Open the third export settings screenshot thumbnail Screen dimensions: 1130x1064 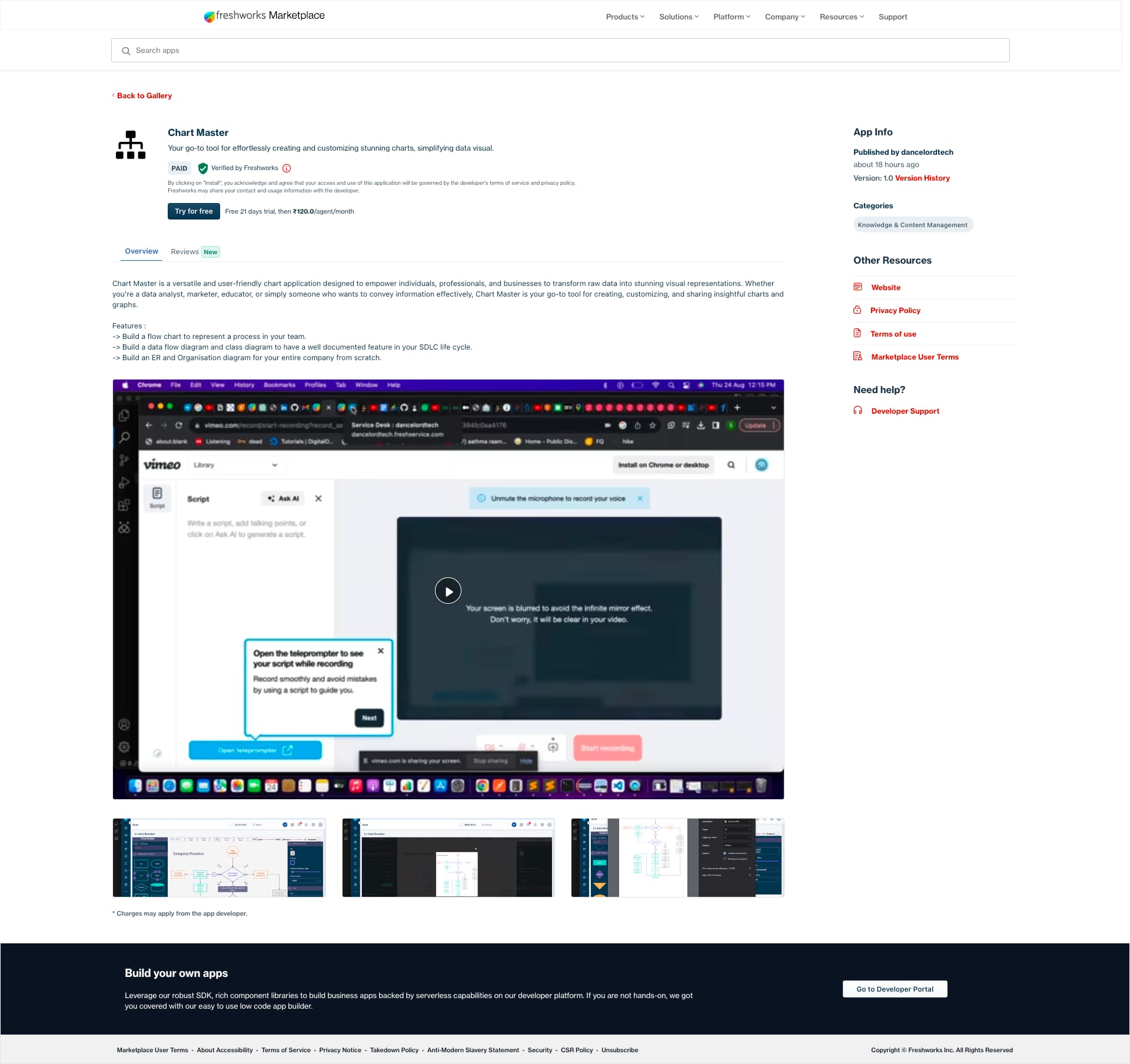677,857
